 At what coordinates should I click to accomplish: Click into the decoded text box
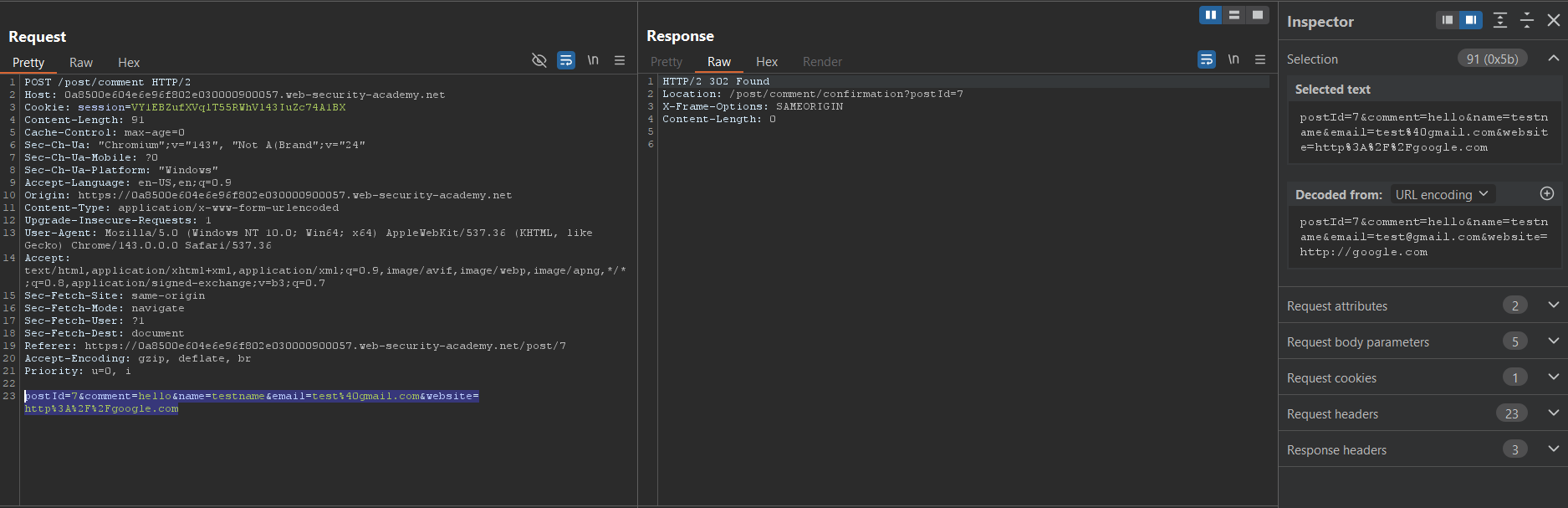coord(1424,237)
